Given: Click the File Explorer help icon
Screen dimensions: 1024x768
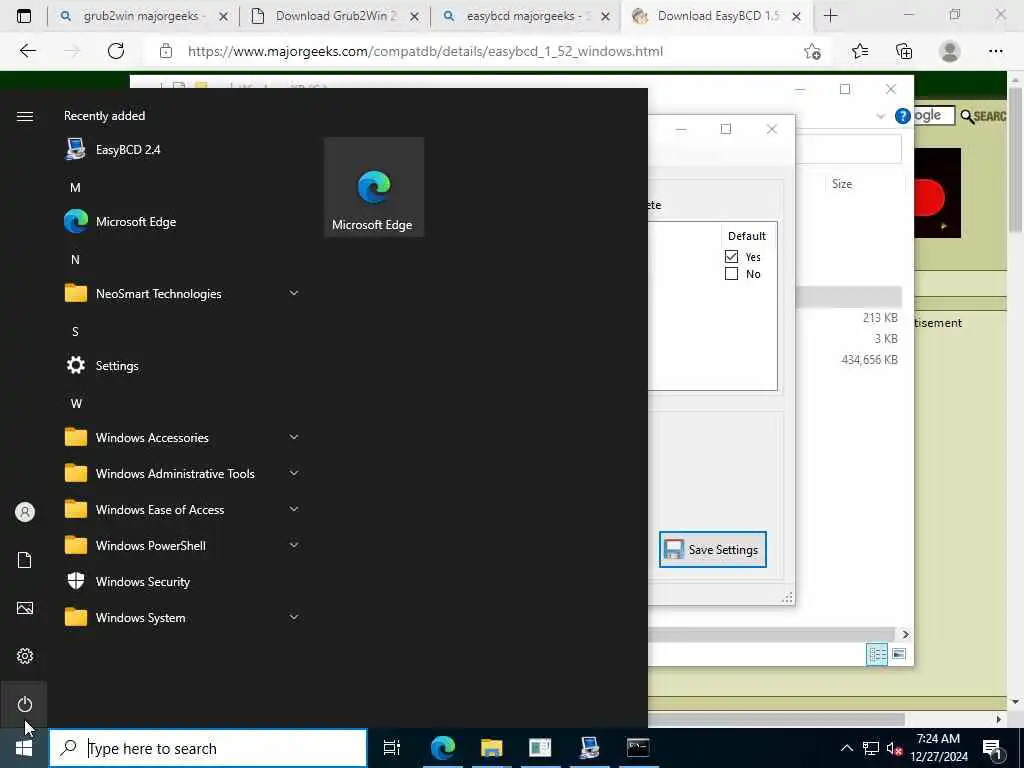Looking at the screenshot, I should pyautogui.click(x=903, y=116).
